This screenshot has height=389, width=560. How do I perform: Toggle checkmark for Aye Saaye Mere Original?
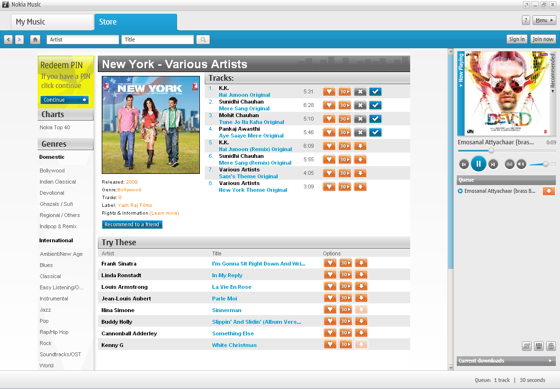(375, 133)
